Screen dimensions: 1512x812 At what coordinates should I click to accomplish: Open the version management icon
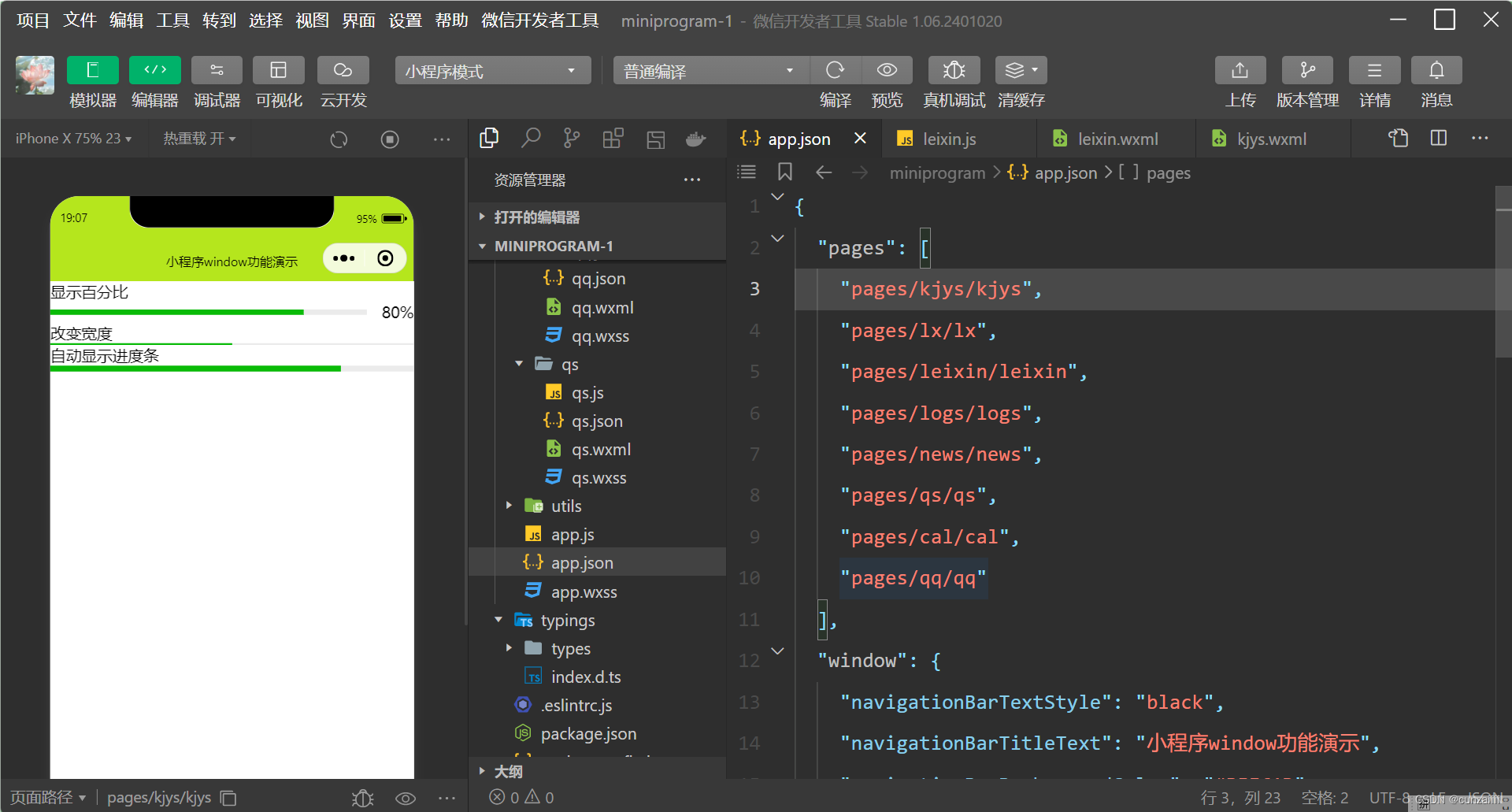(x=1307, y=70)
